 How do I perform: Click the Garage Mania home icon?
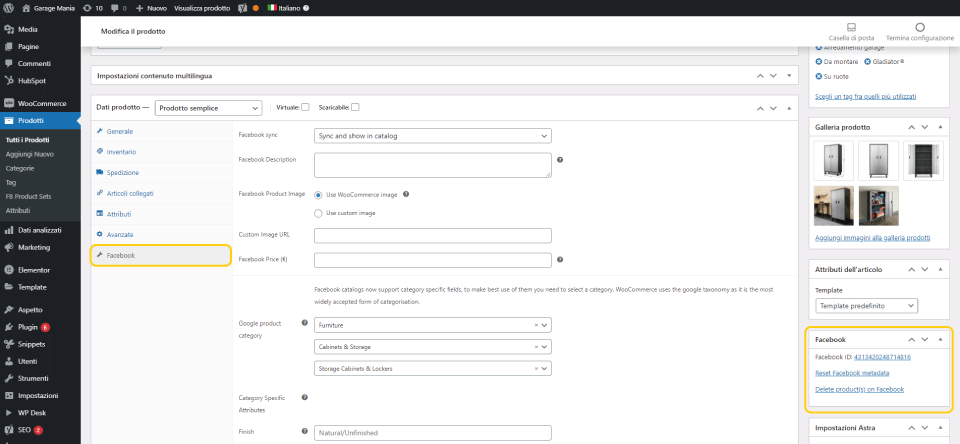pyautogui.click(x=26, y=9)
